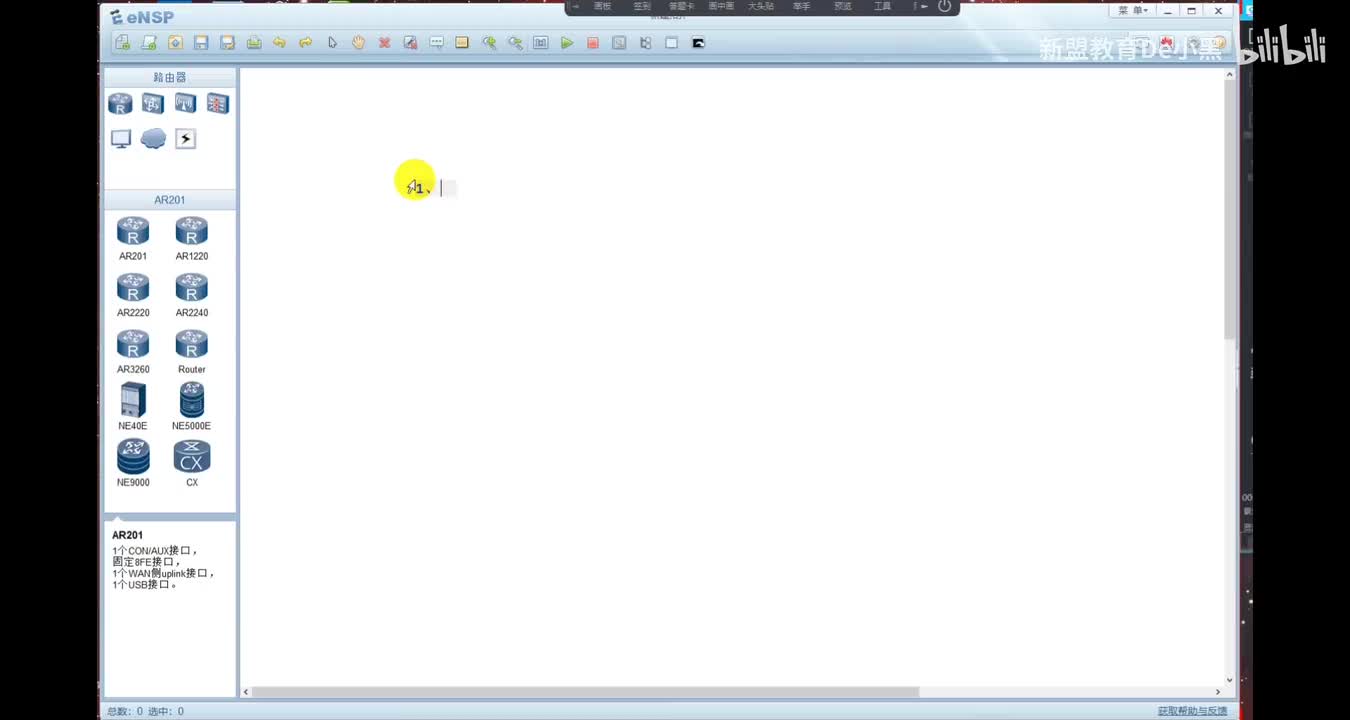Image resolution: width=1350 pixels, height=720 pixels.
Task: Select the text note tool
Action: pyautogui.click(x=436, y=43)
